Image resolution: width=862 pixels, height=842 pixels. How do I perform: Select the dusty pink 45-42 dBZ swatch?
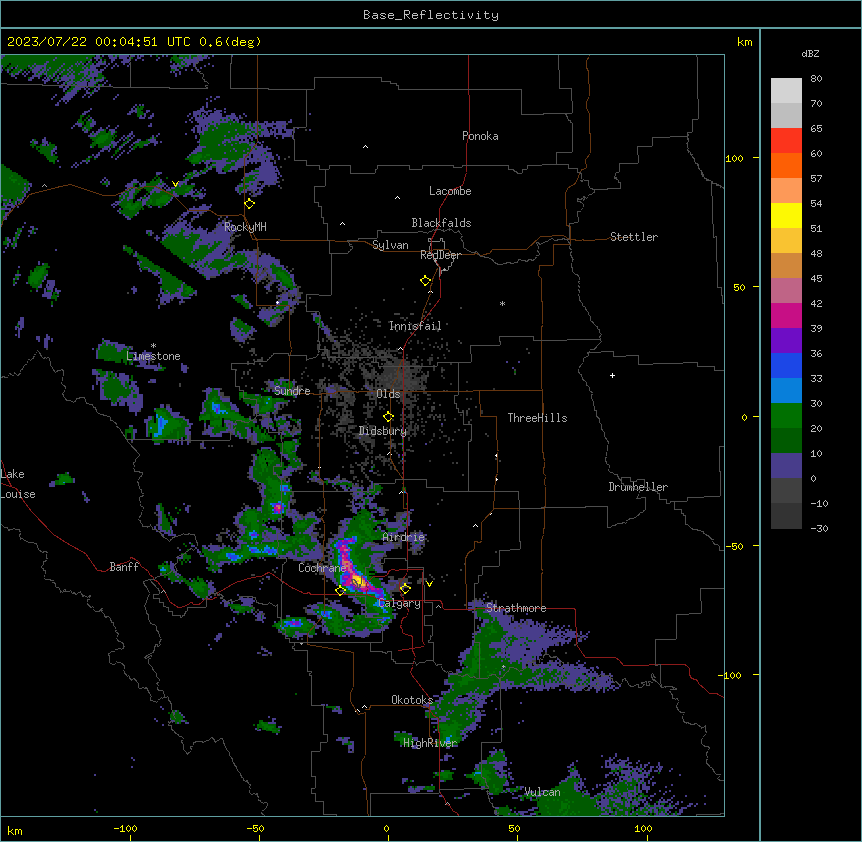point(786,291)
